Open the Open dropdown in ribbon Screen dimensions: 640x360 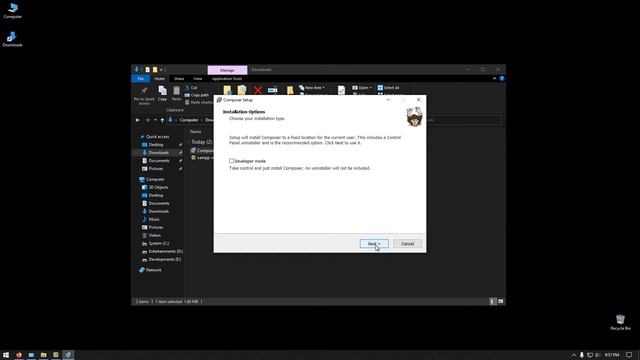coord(362,88)
